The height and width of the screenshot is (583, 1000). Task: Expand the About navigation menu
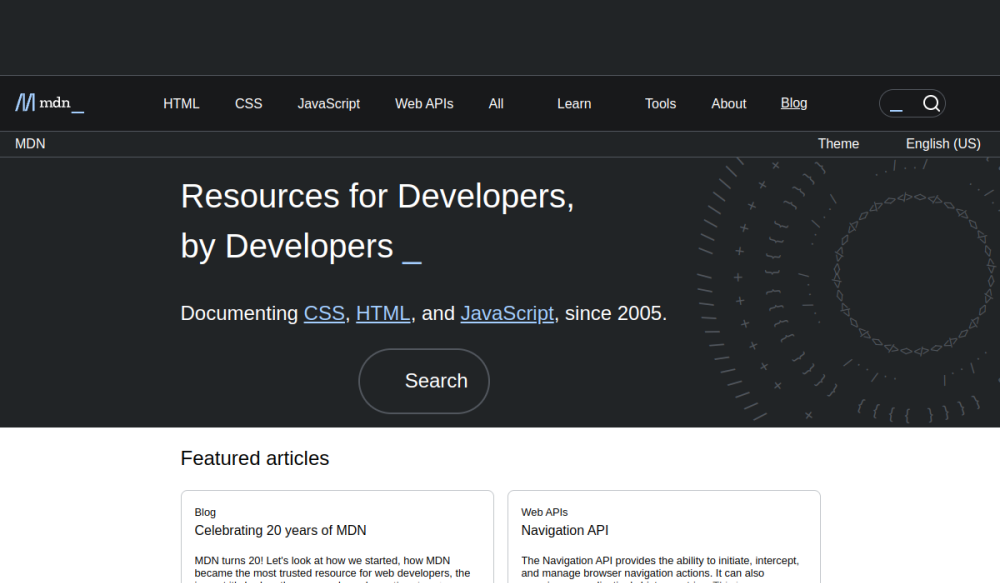[x=728, y=103]
